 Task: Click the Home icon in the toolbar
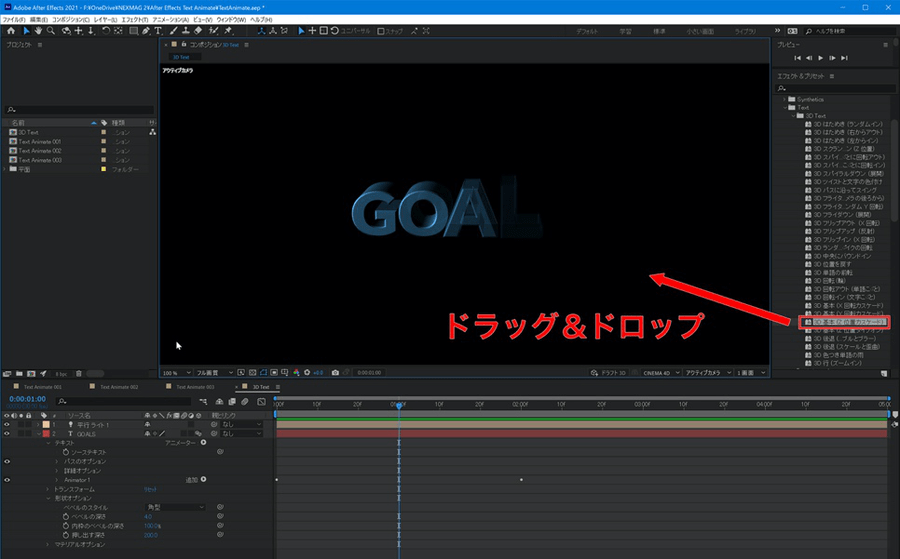[11, 30]
